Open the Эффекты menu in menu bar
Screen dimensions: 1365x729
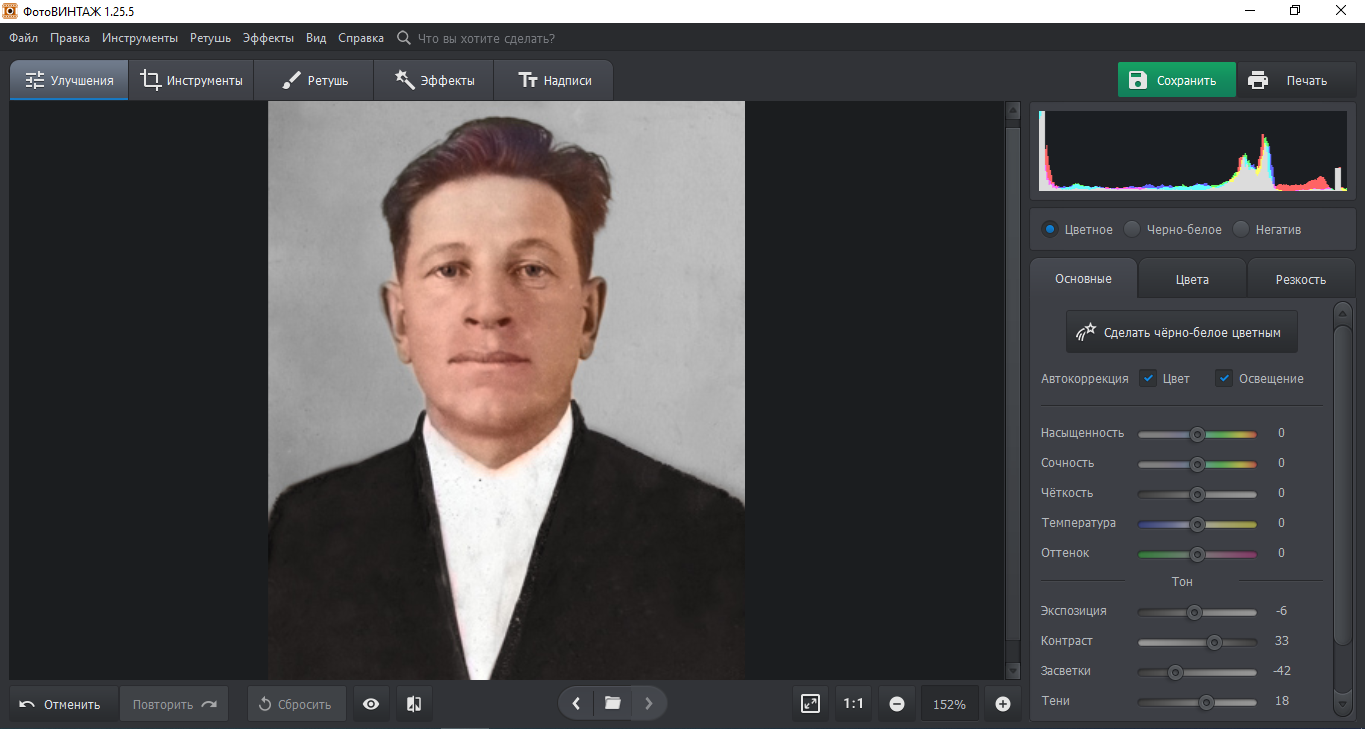click(x=268, y=38)
